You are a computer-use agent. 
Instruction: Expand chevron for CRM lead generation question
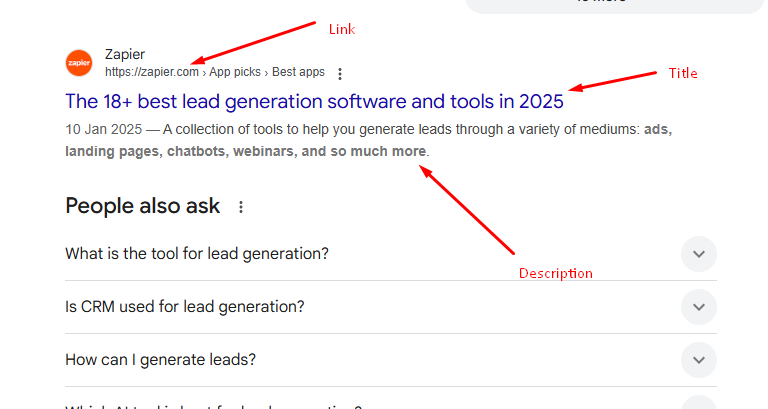(699, 307)
